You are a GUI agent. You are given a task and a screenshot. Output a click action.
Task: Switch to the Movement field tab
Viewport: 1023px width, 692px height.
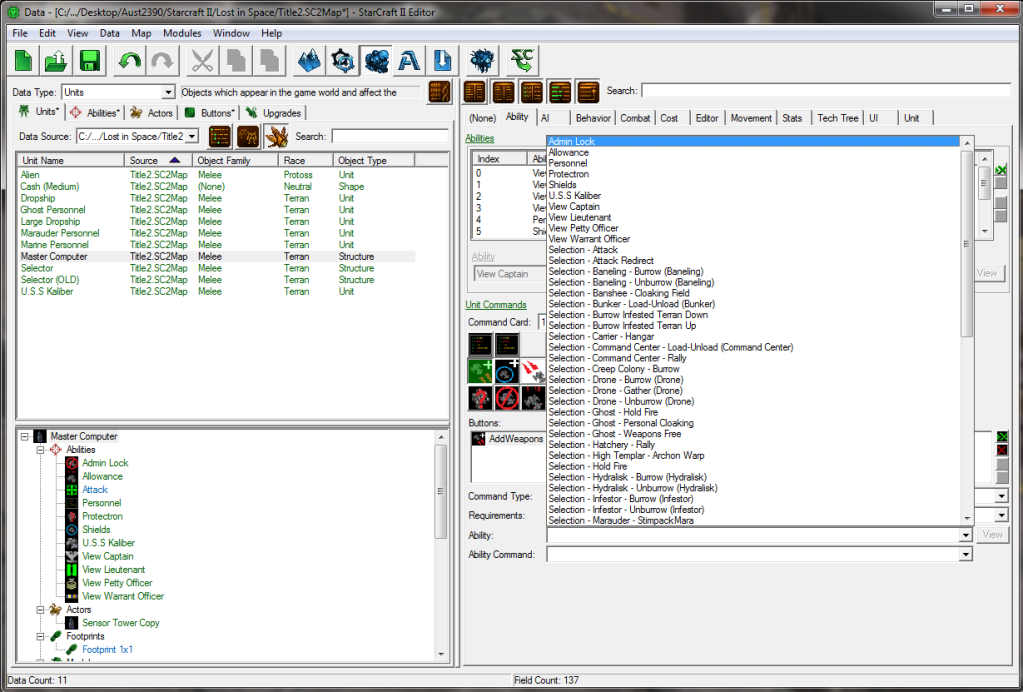(x=751, y=118)
